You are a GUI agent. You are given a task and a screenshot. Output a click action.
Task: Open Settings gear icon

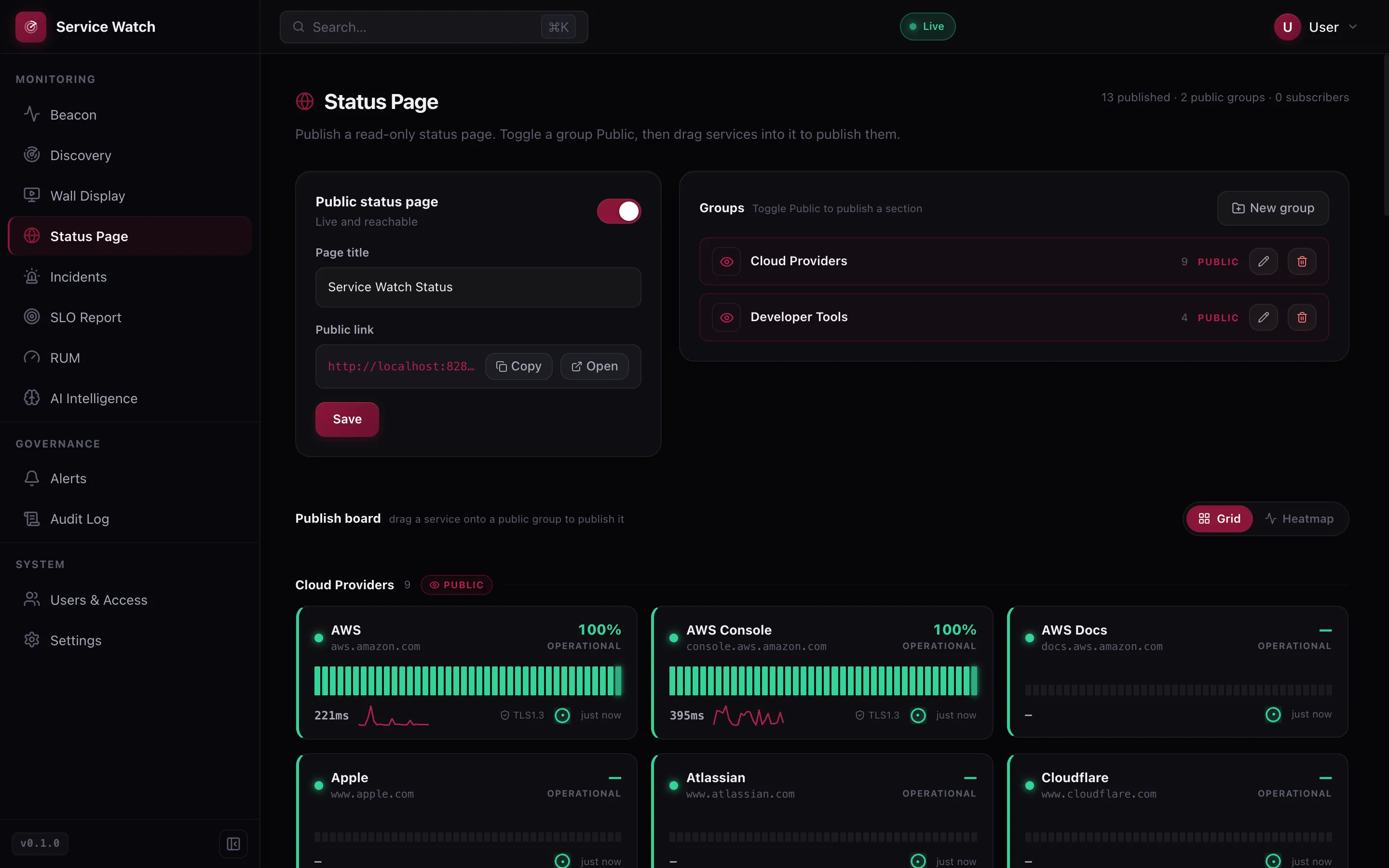(31, 640)
